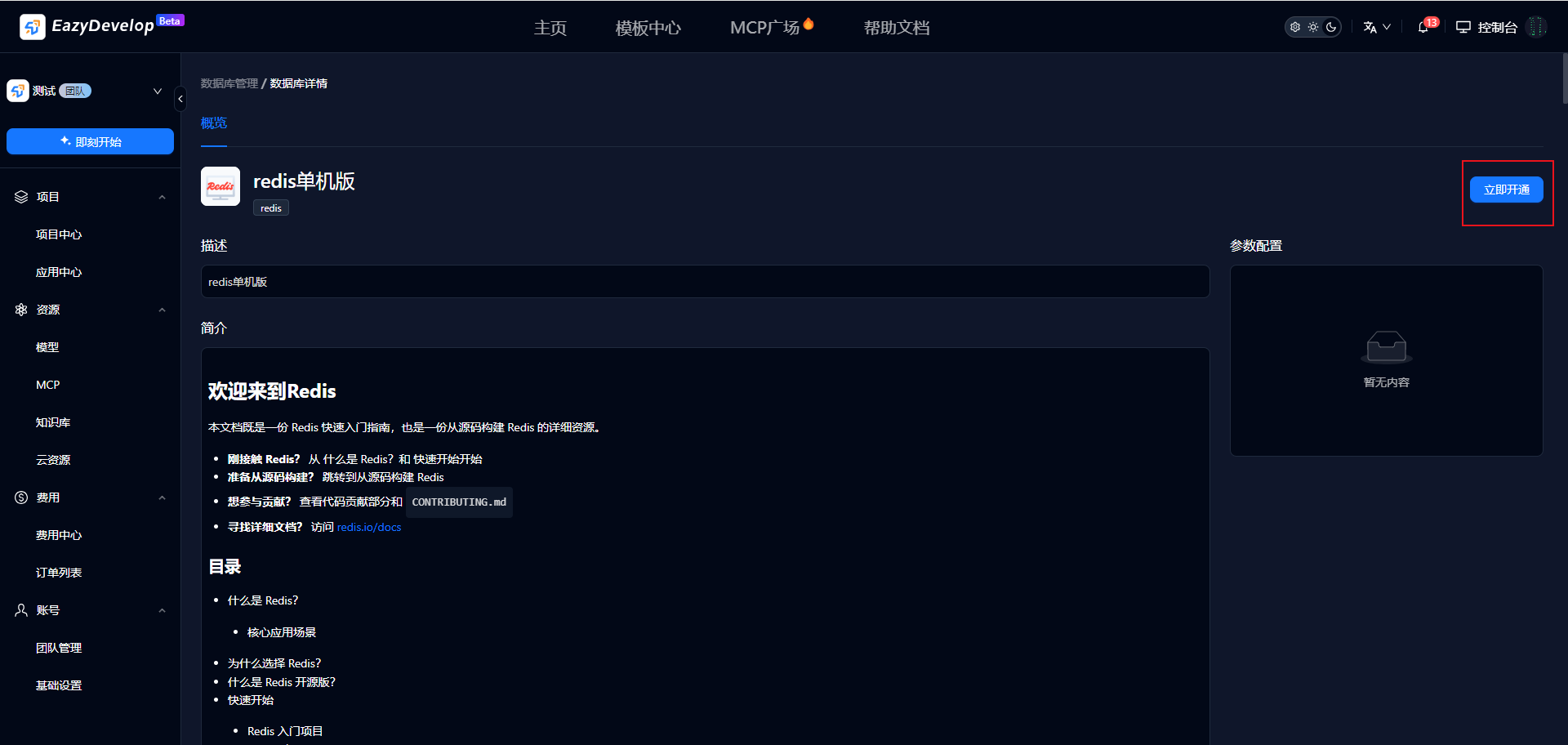
Task: Open MCP广场 in top navigation
Action: 764,28
